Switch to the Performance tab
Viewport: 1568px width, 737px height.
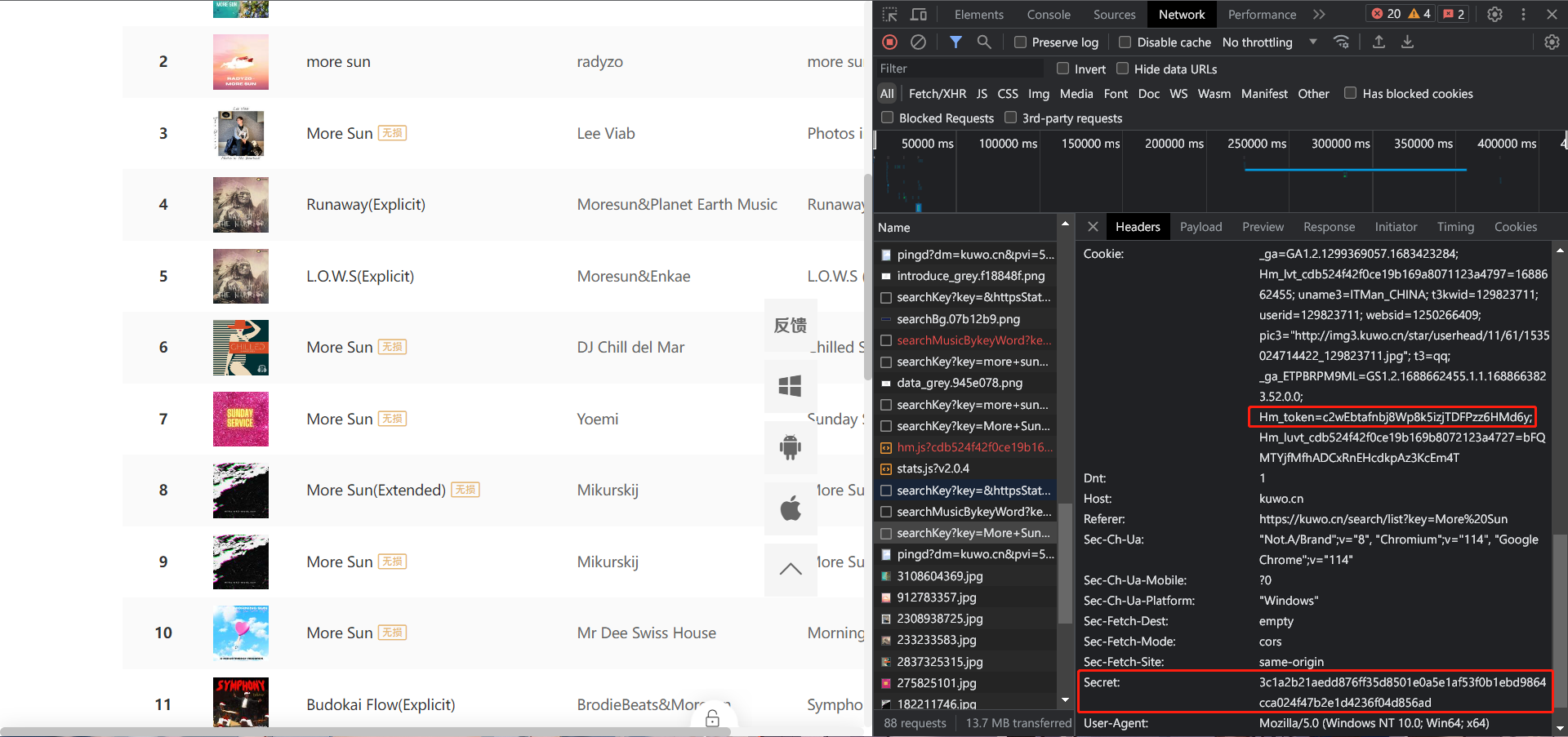(1262, 15)
